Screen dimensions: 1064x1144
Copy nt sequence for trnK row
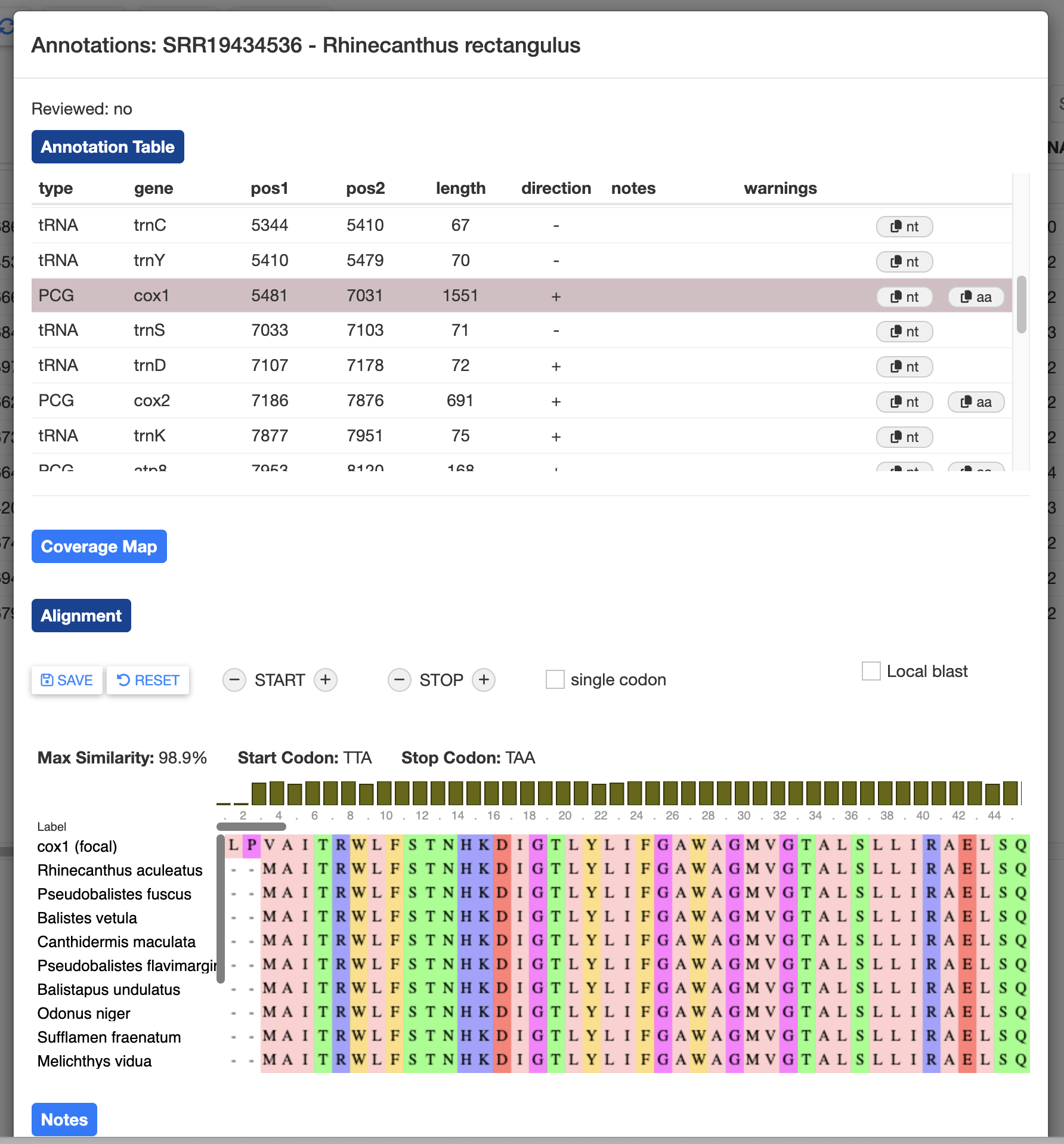coord(904,437)
